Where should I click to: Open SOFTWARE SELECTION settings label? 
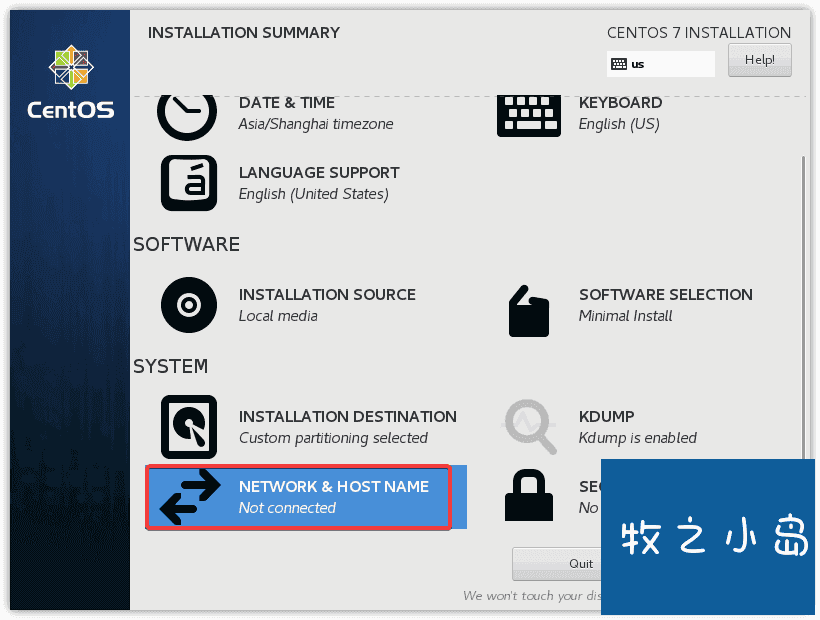click(666, 294)
